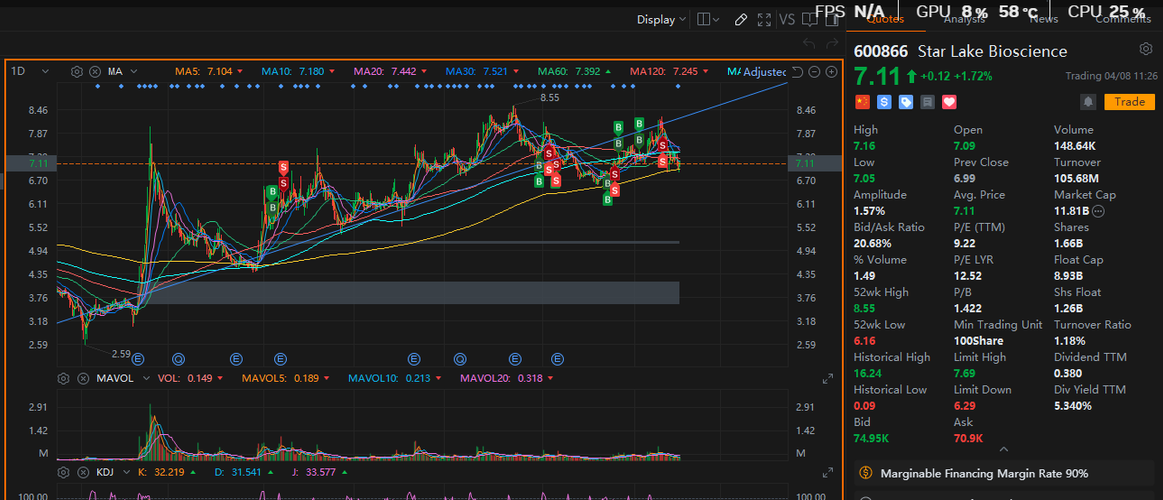Click the pink heart watchlist icon
This screenshot has width=1163, height=500.
[x=950, y=102]
